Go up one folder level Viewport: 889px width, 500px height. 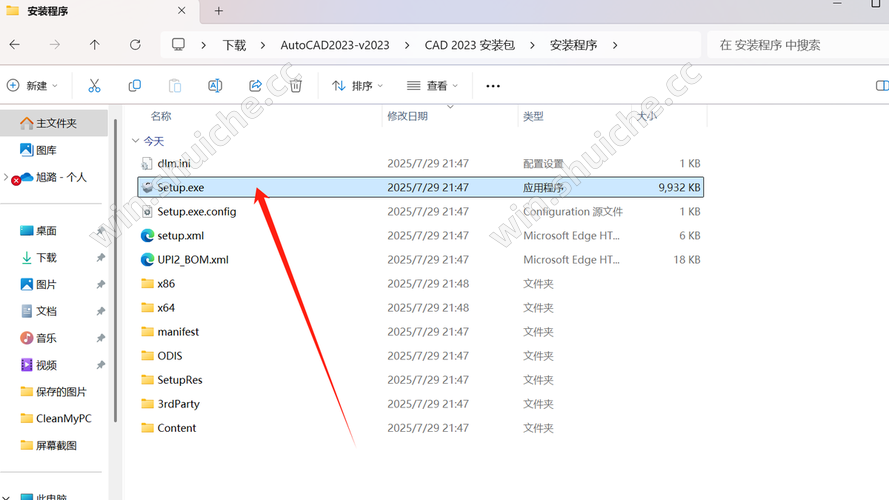pyautogui.click(x=94, y=45)
